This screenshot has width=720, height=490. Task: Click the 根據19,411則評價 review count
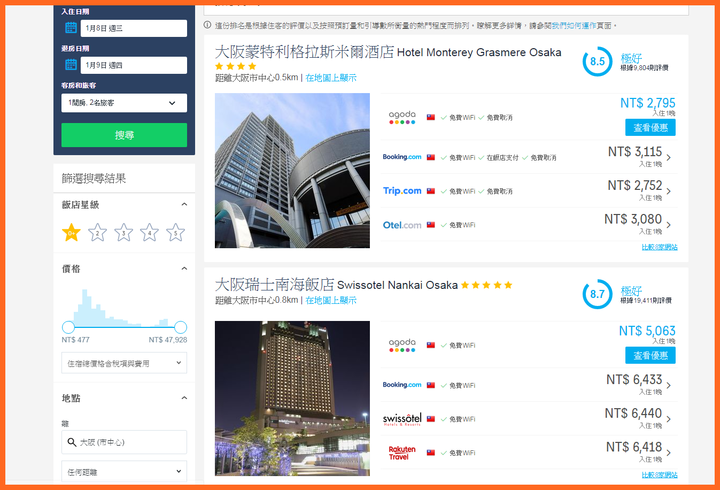coord(646,300)
